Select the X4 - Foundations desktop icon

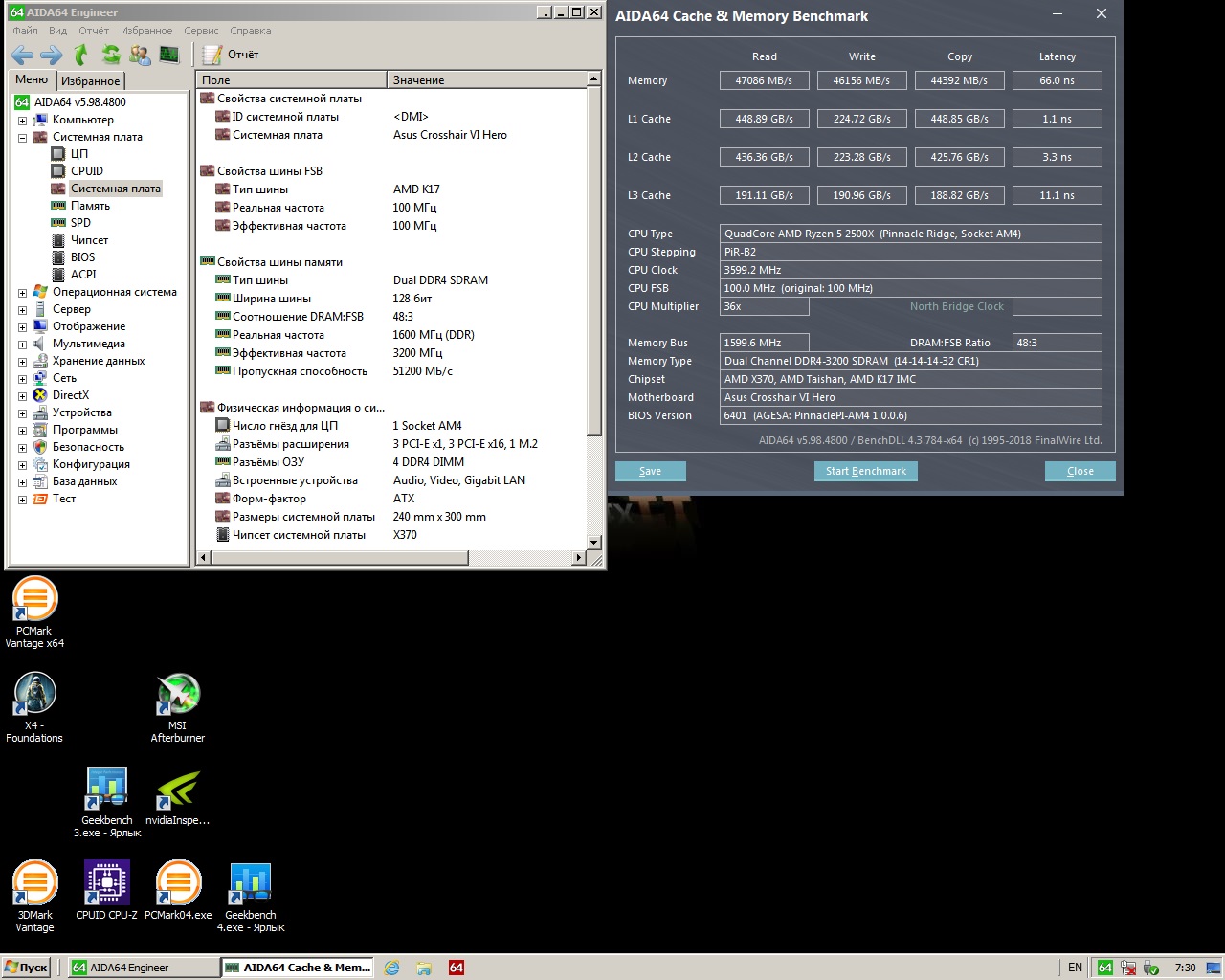(34, 707)
